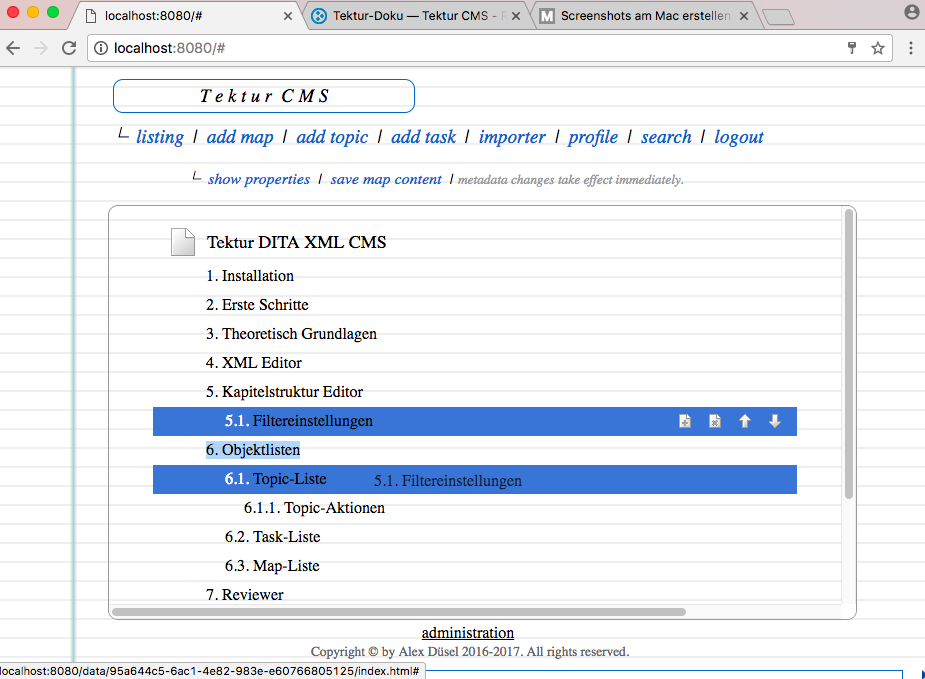925x679 pixels.
Task: Click the saved-password key icon in address bar
Action: 852,48
